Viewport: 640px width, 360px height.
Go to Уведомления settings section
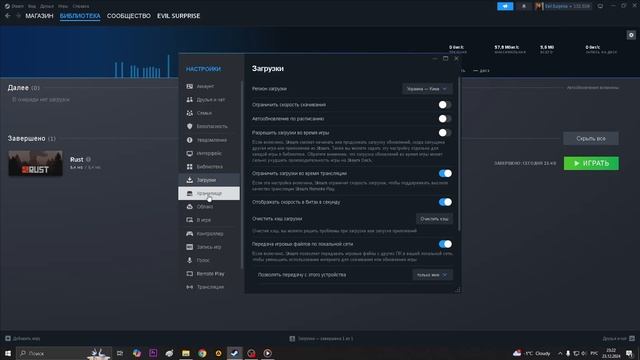click(209, 140)
